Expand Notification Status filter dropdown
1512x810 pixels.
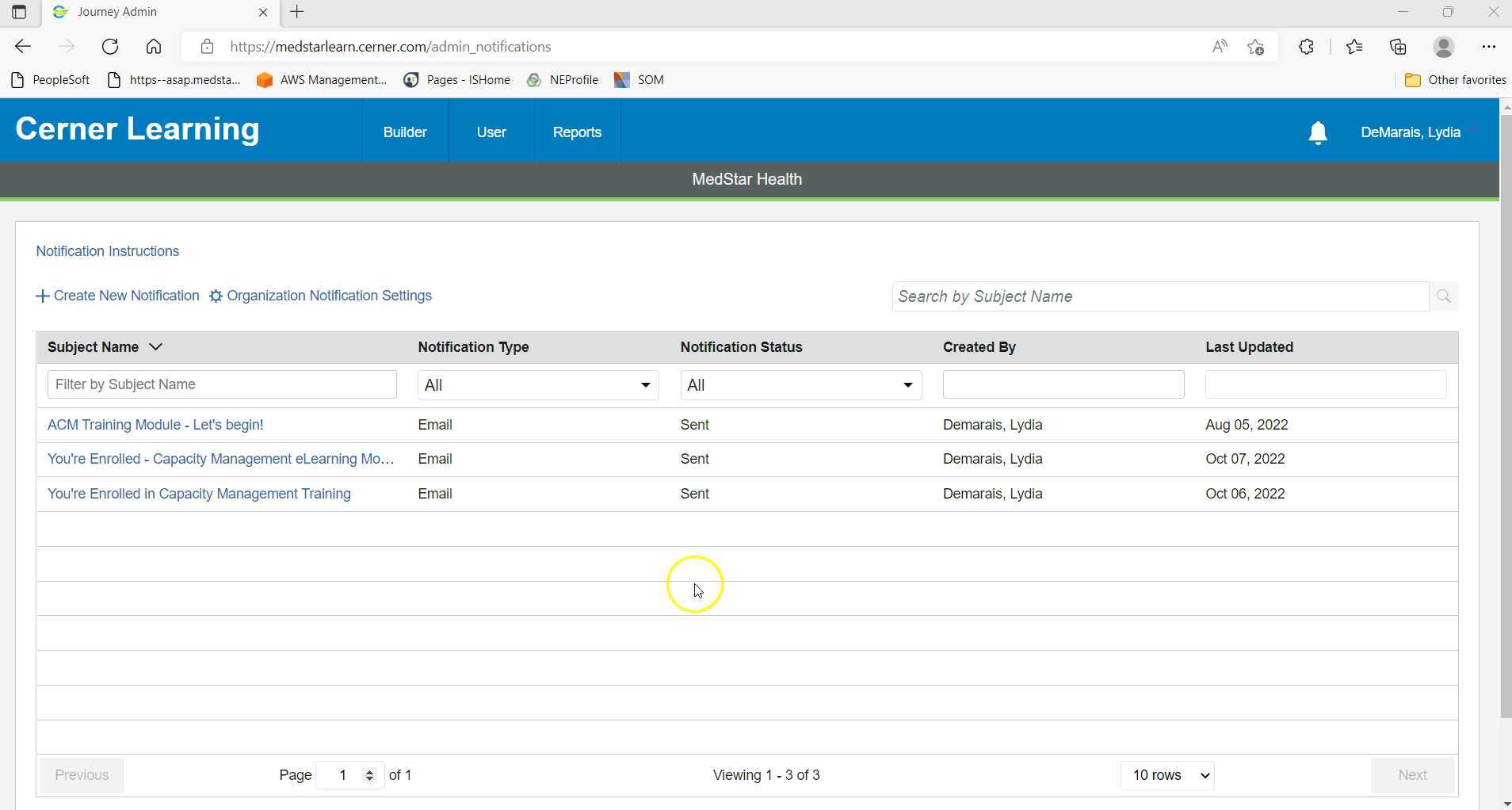pyautogui.click(x=800, y=385)
